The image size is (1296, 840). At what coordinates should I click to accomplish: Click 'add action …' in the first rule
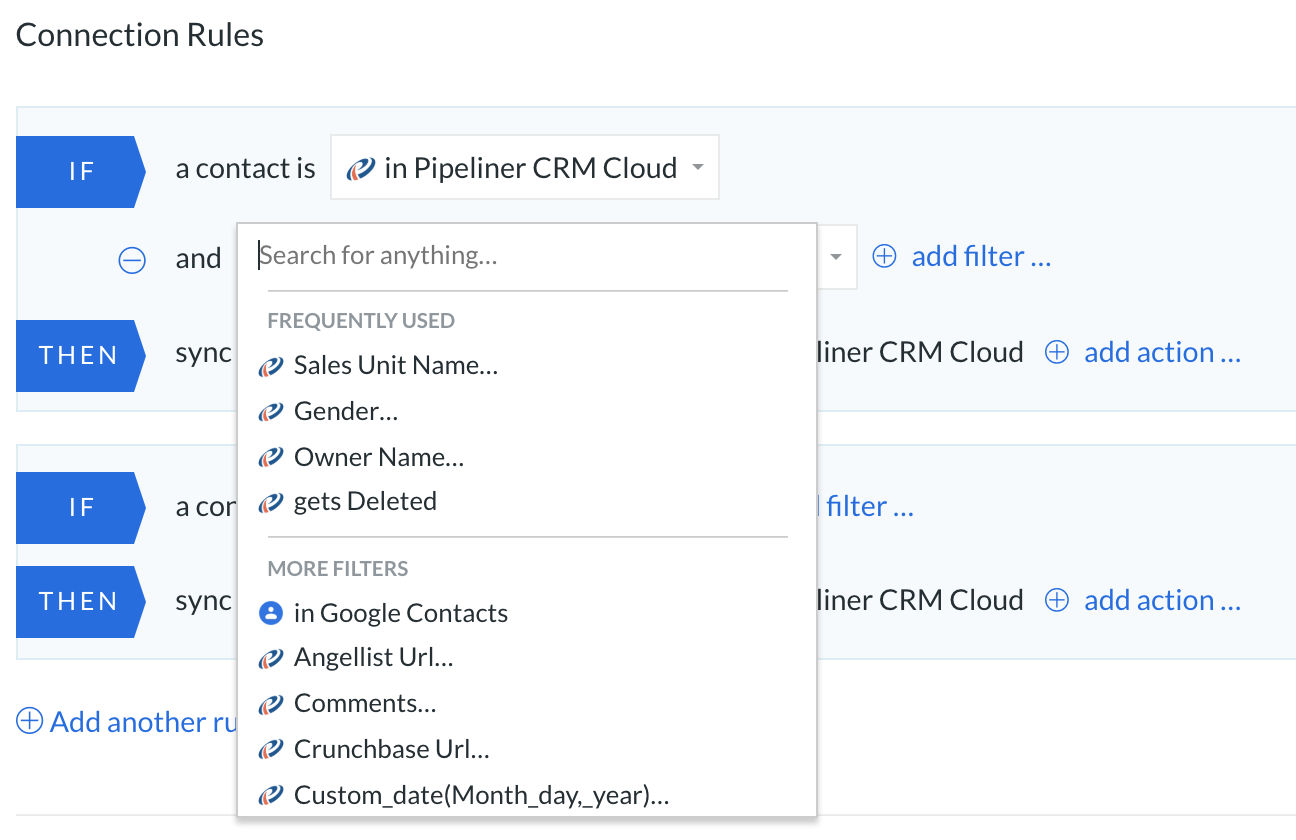coord(1162,352)
